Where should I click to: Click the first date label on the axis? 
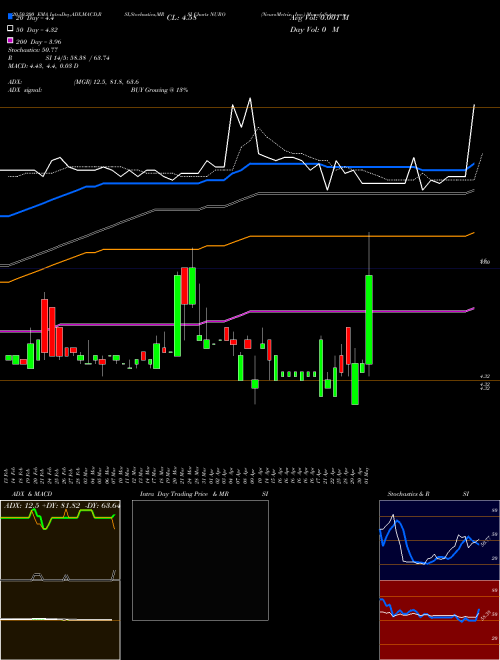(x=6, y=476)
